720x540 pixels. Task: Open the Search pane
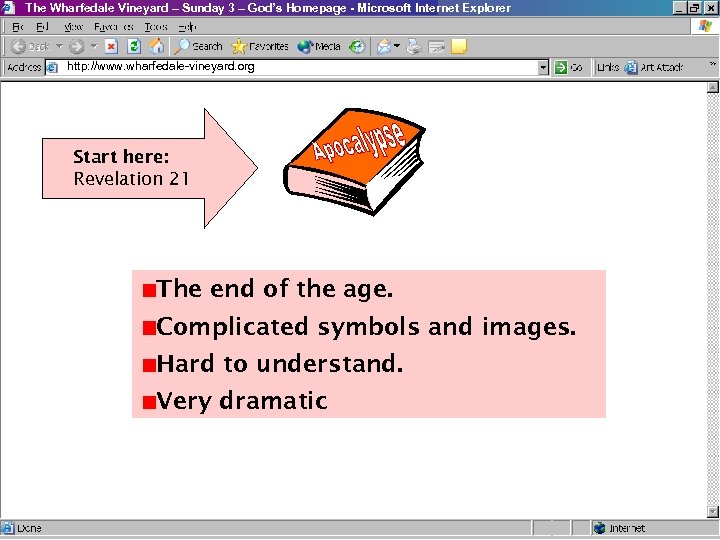coord(198,46)
